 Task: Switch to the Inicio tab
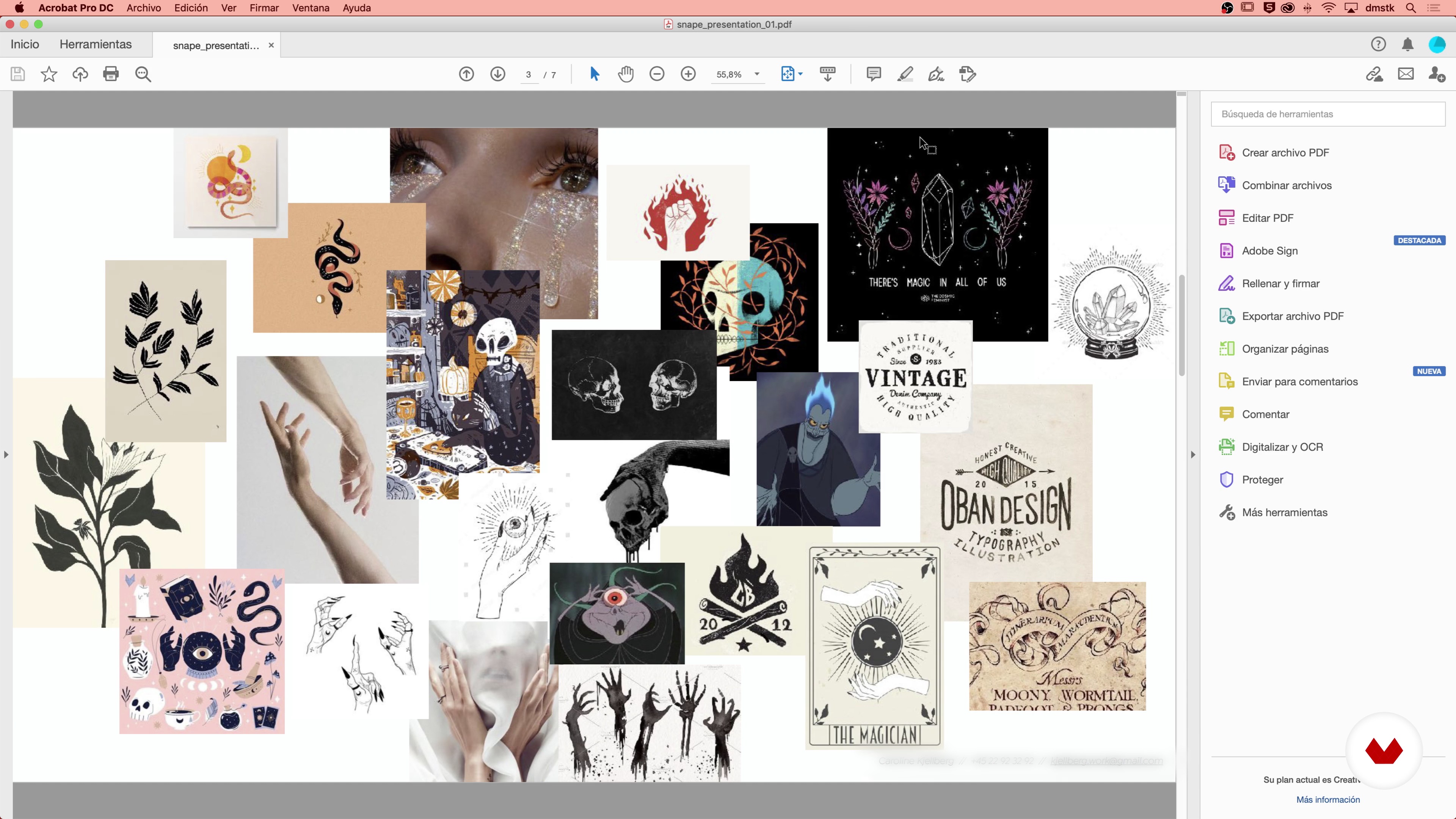coord(25,44)
